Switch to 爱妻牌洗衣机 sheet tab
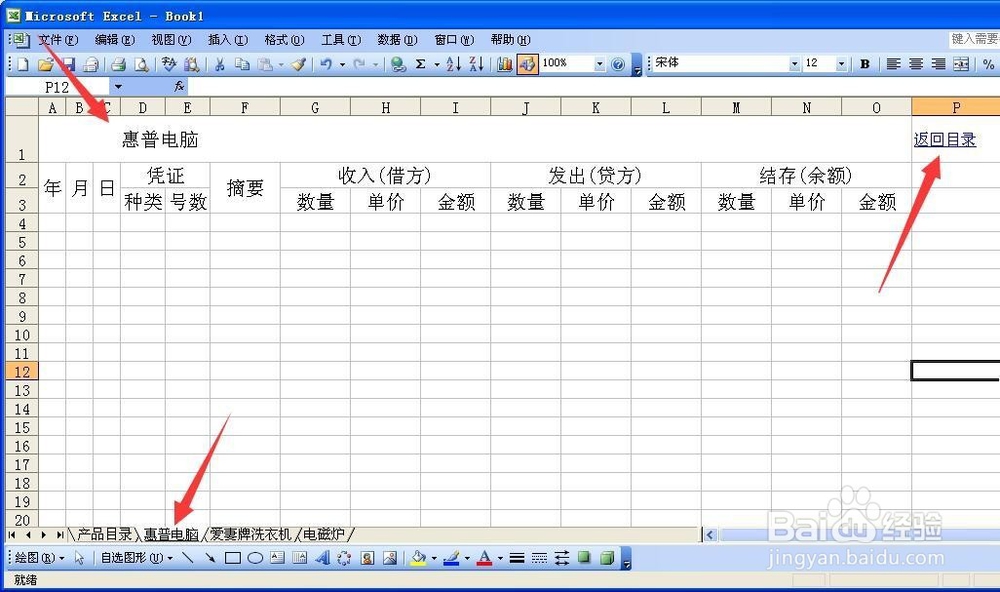The image size is (1000, 592). 251,534
